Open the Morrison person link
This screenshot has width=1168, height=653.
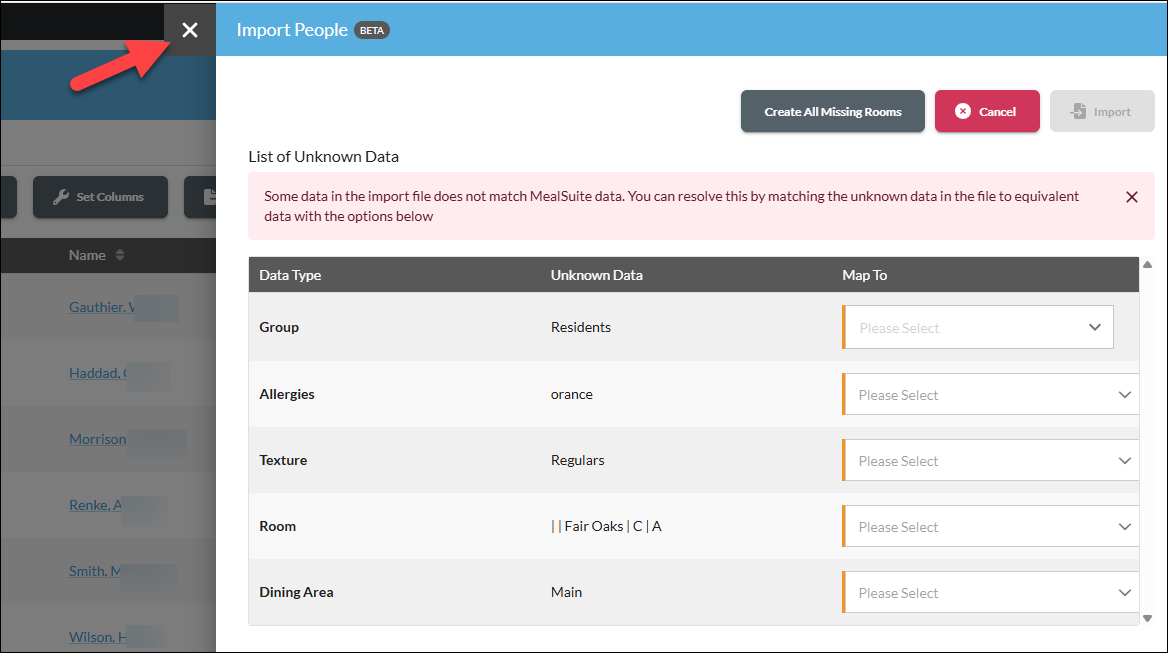(98, 439)
